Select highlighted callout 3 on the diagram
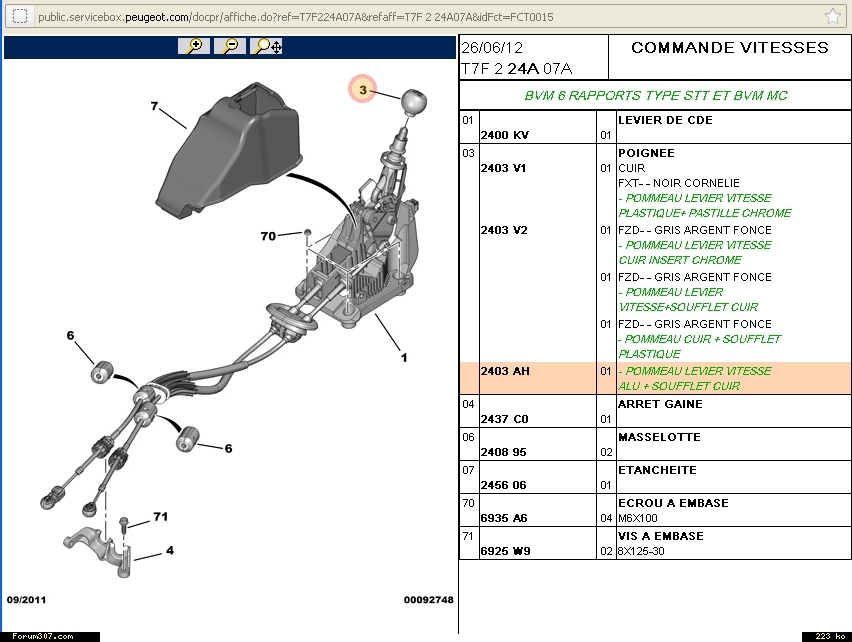Screen dimensions: 852x642 363,91
